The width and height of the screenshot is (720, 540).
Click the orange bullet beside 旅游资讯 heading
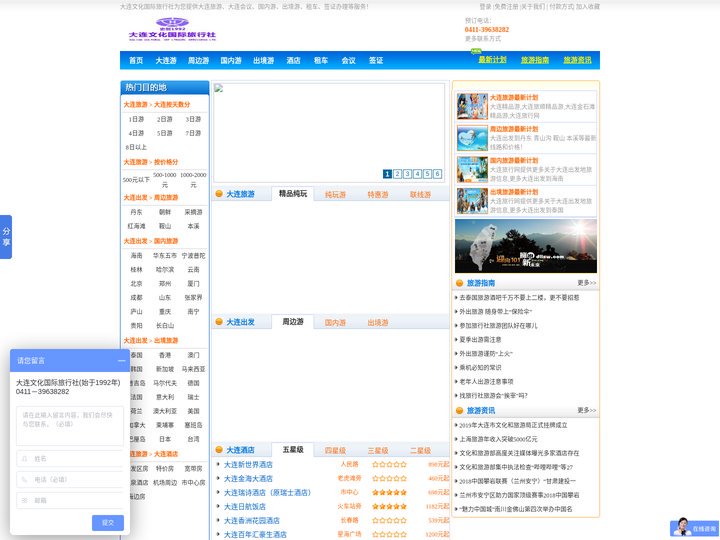[459, 411]
